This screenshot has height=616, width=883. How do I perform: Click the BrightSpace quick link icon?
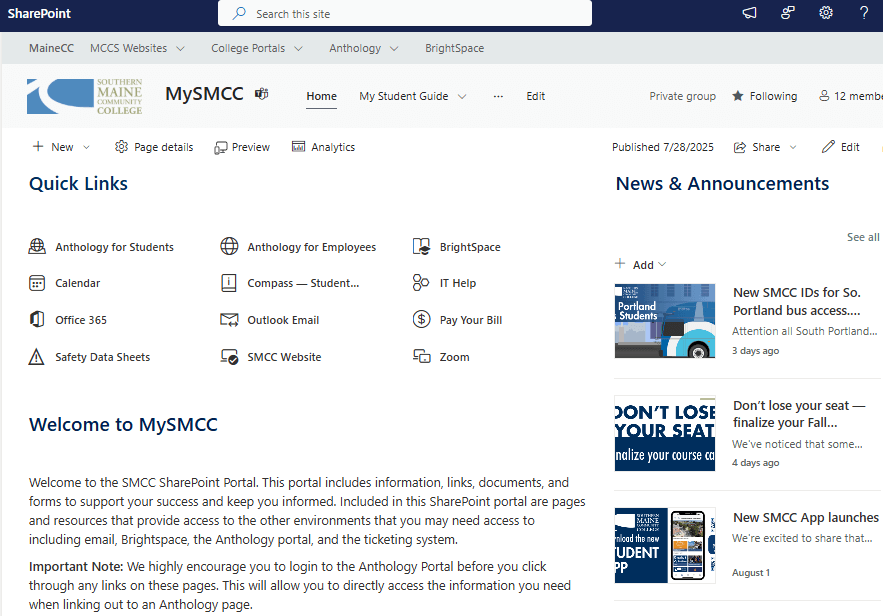click(x=422, y=247)
